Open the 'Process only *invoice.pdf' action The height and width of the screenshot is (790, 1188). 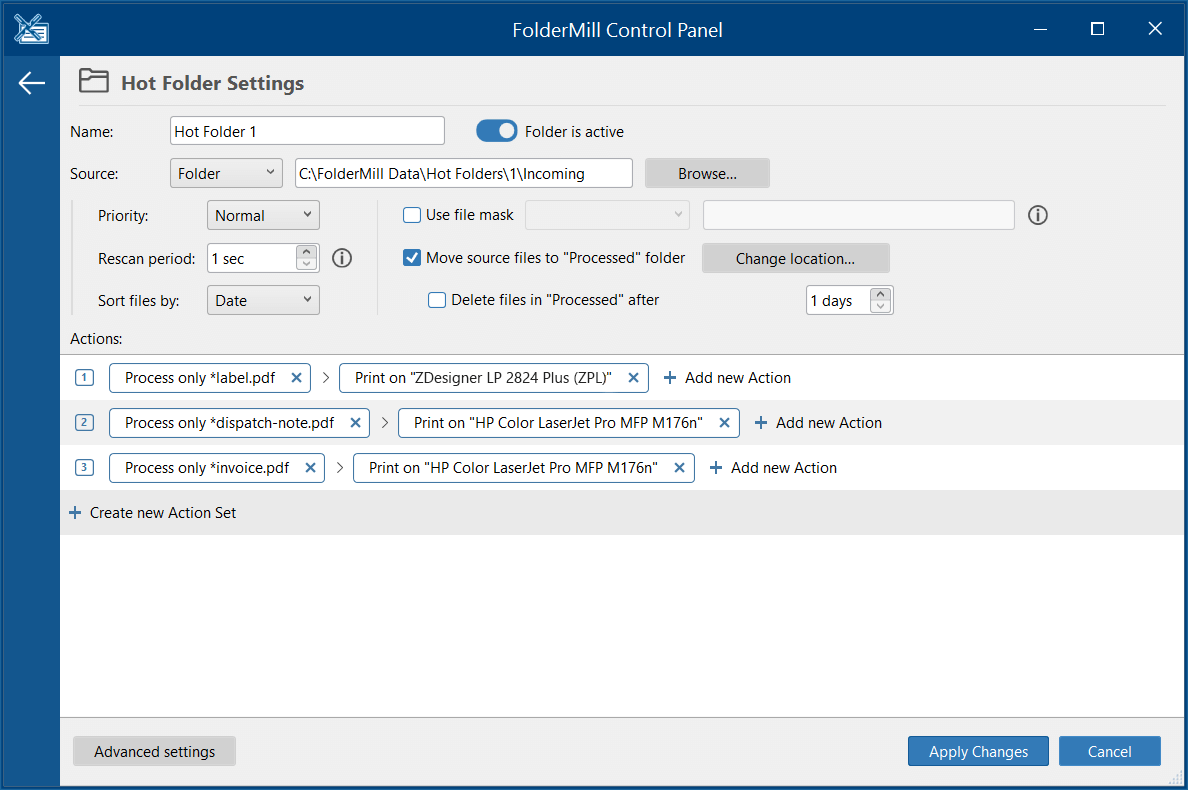[207, 467]
